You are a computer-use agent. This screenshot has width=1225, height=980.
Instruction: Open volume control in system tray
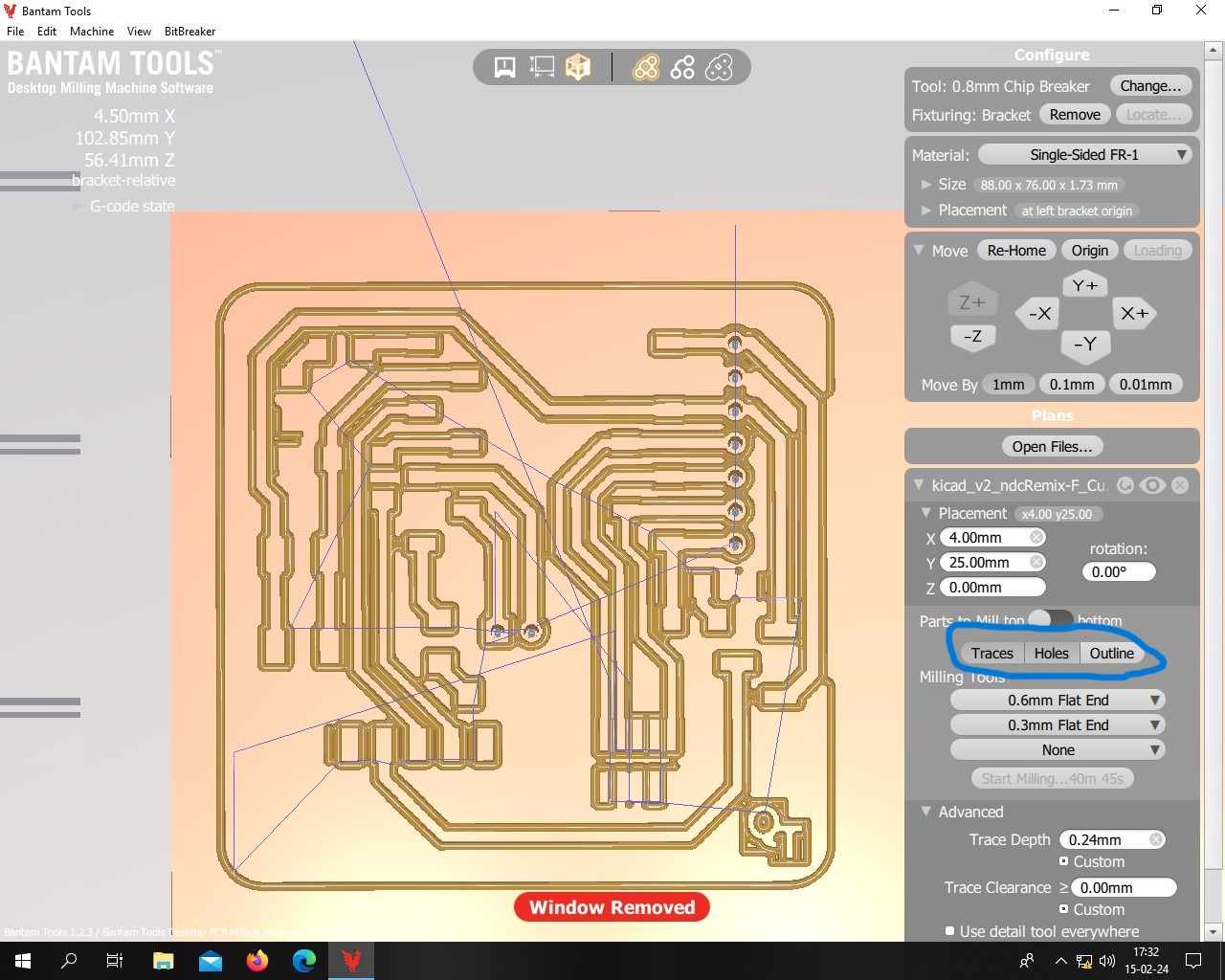pyautogui.click(x=1107, y=961)
